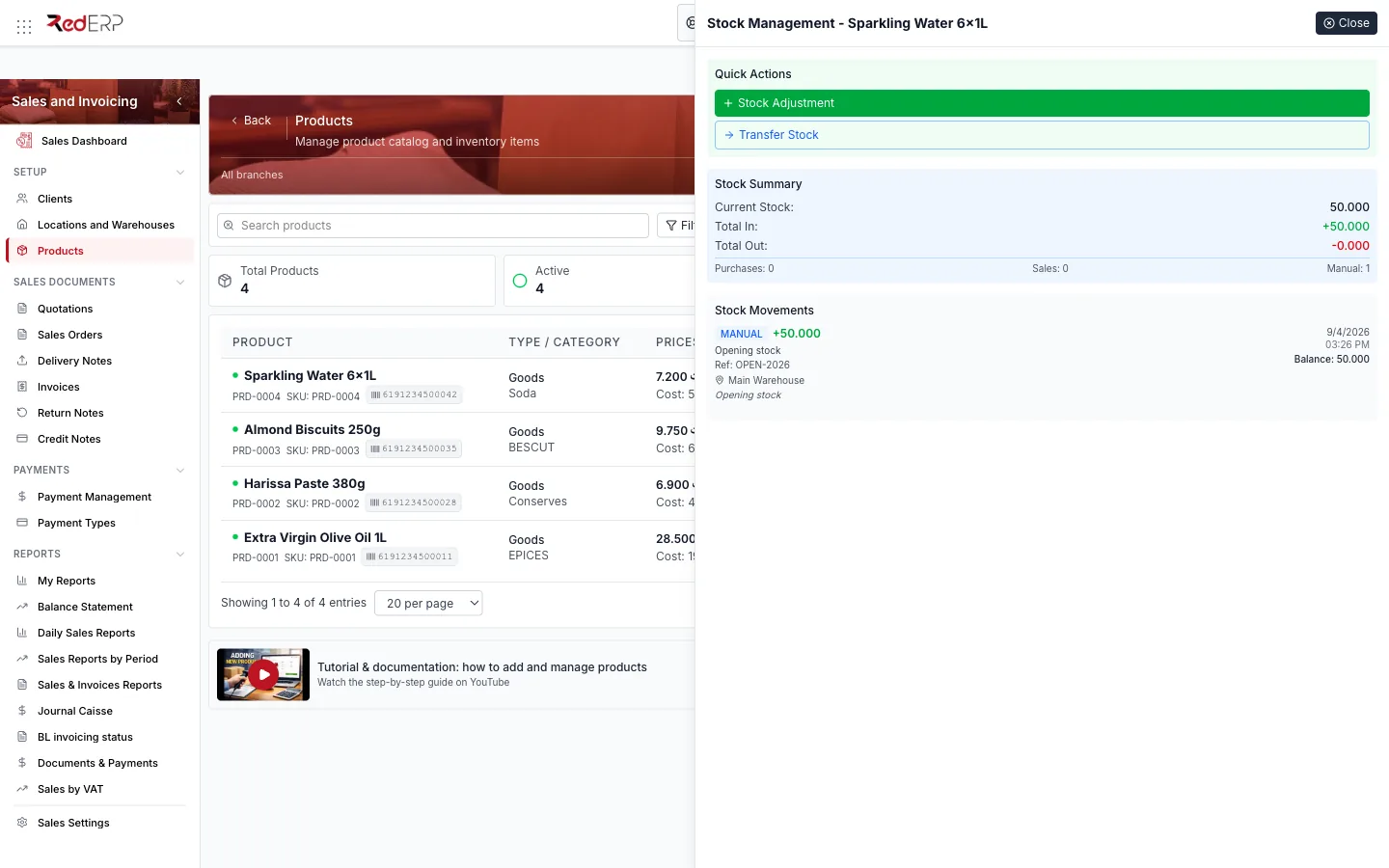Click the Ref: OPEN-2026 reference
Screen dimensions: 1389x868
click(752, 366)
